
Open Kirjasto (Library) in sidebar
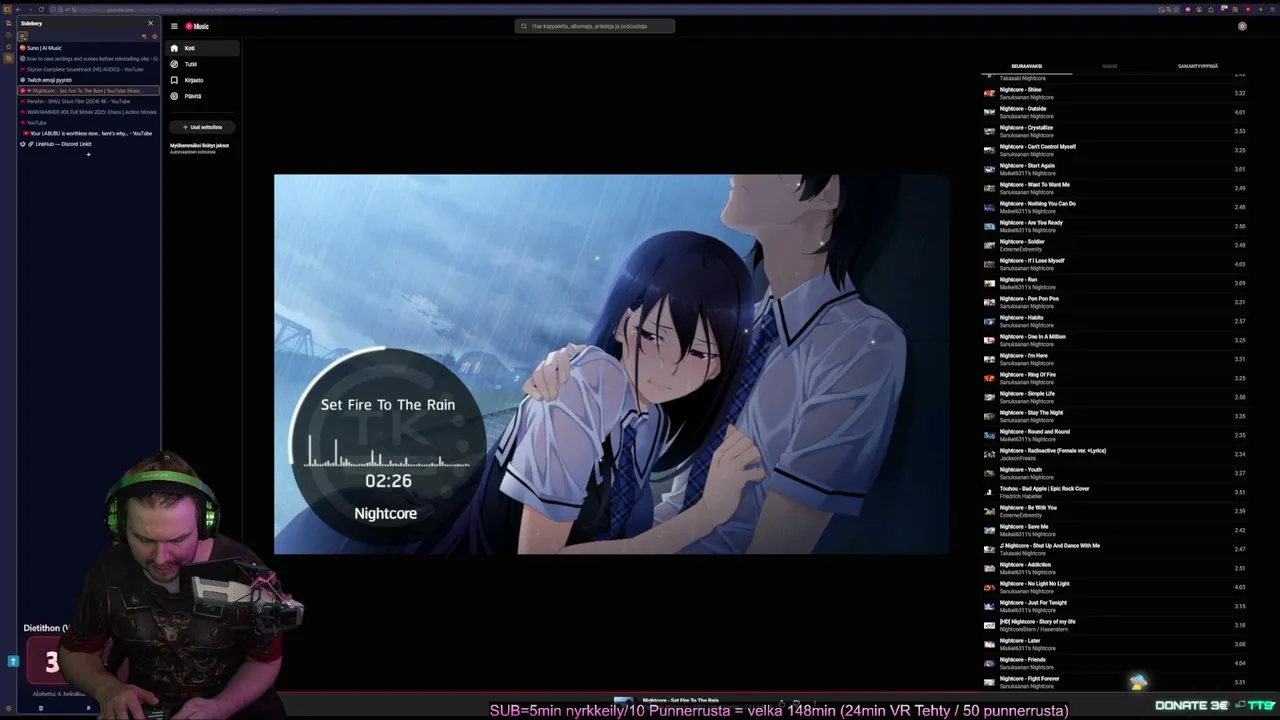(203, 80)
